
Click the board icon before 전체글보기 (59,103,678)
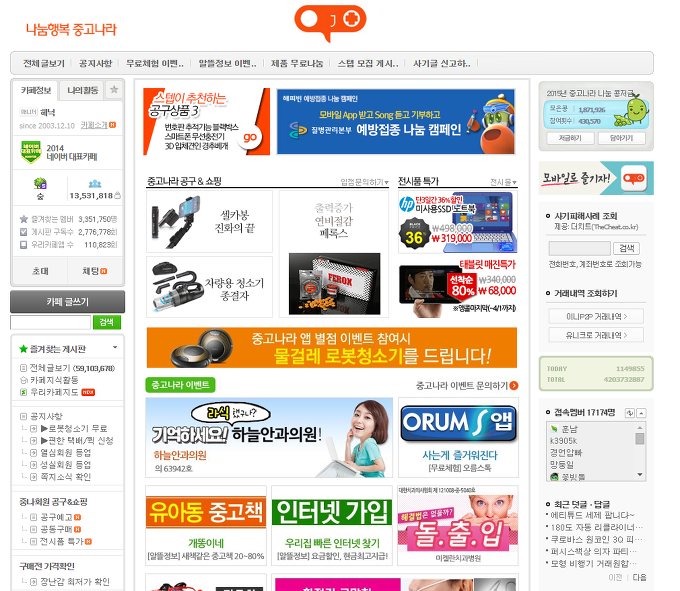click(x=23, y=368)
